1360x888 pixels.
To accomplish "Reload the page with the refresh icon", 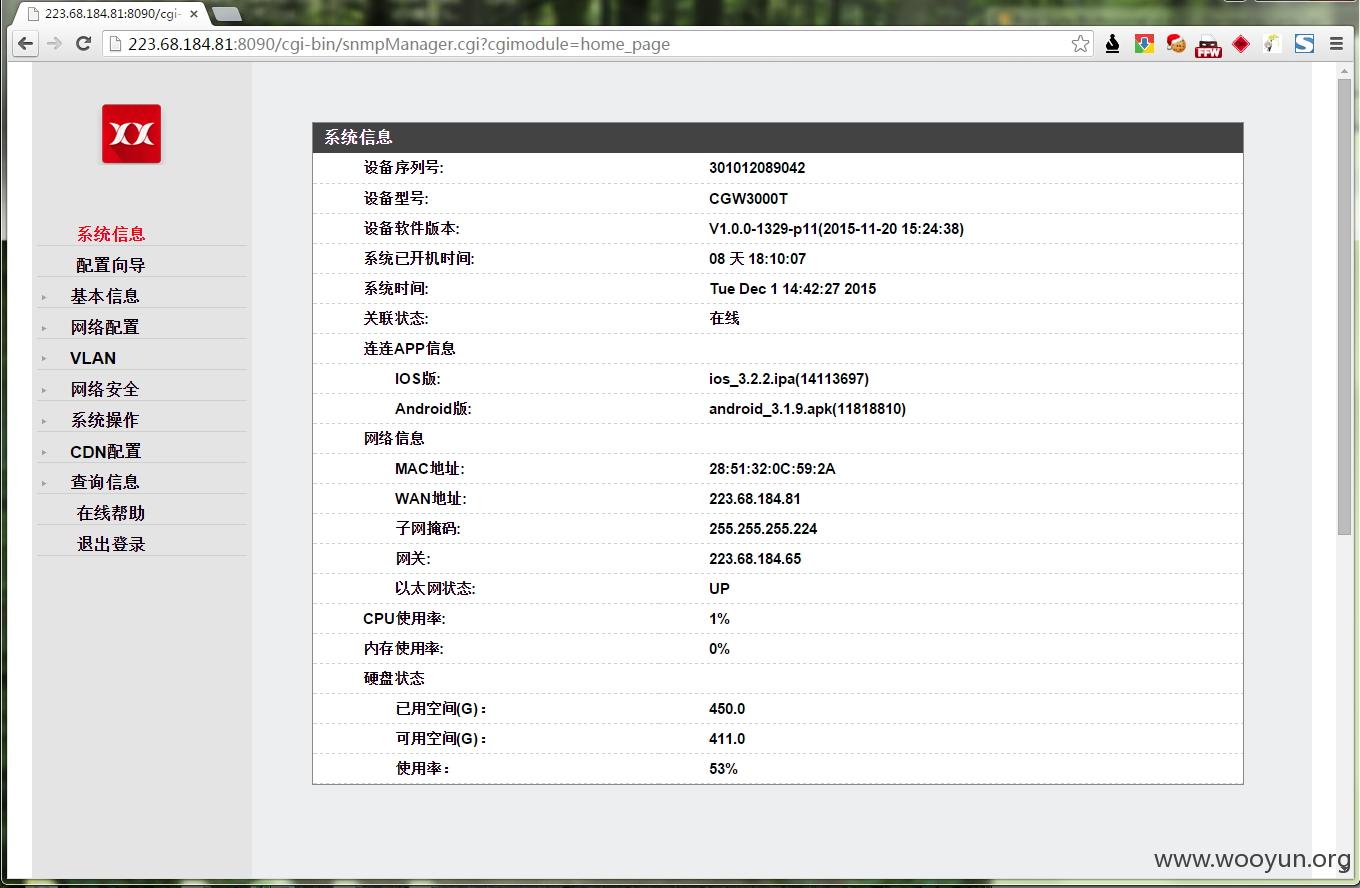I will tap(84, 44).
